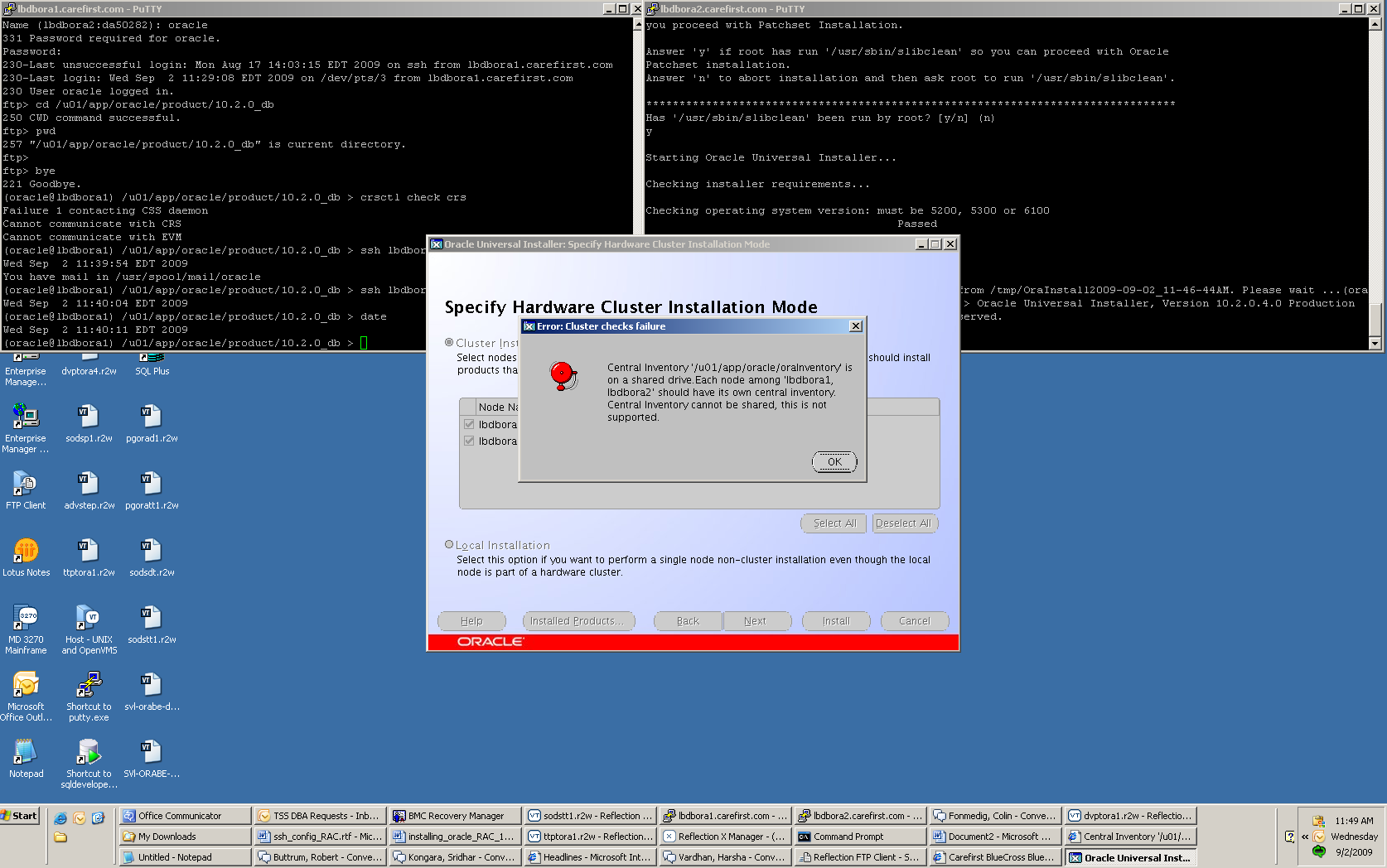Open sodstt1.r2w desktop shortcut
The width and height of the screenshot is (1387, 868).
coord(152,624)
